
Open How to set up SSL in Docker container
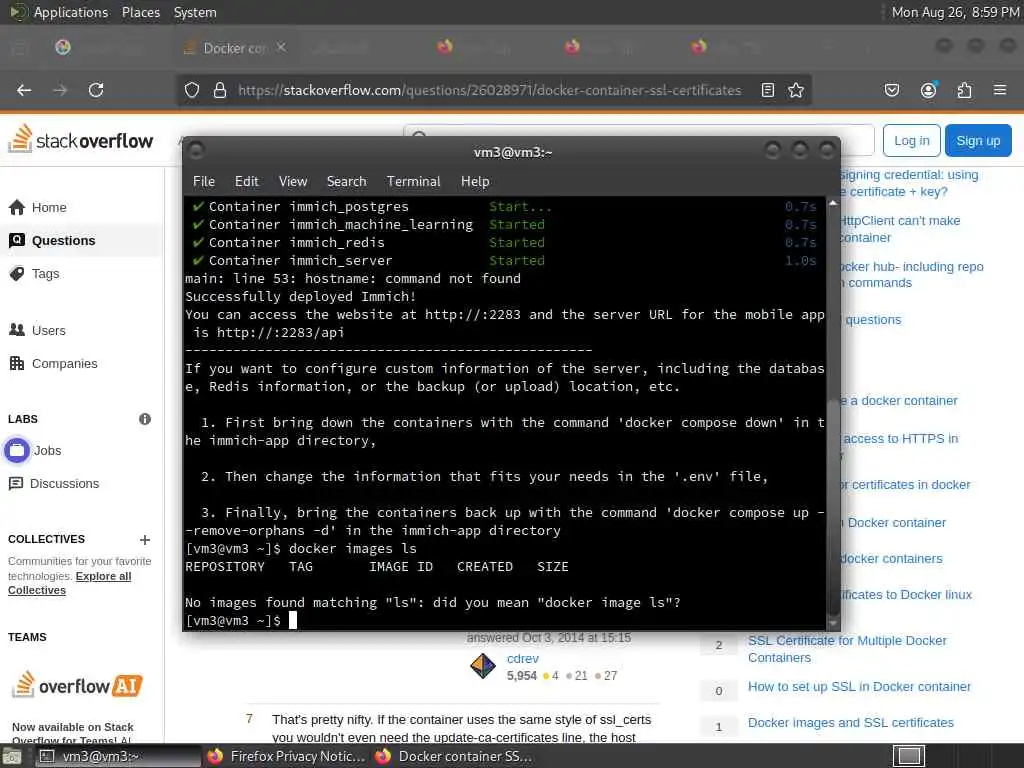click(859, 686)
